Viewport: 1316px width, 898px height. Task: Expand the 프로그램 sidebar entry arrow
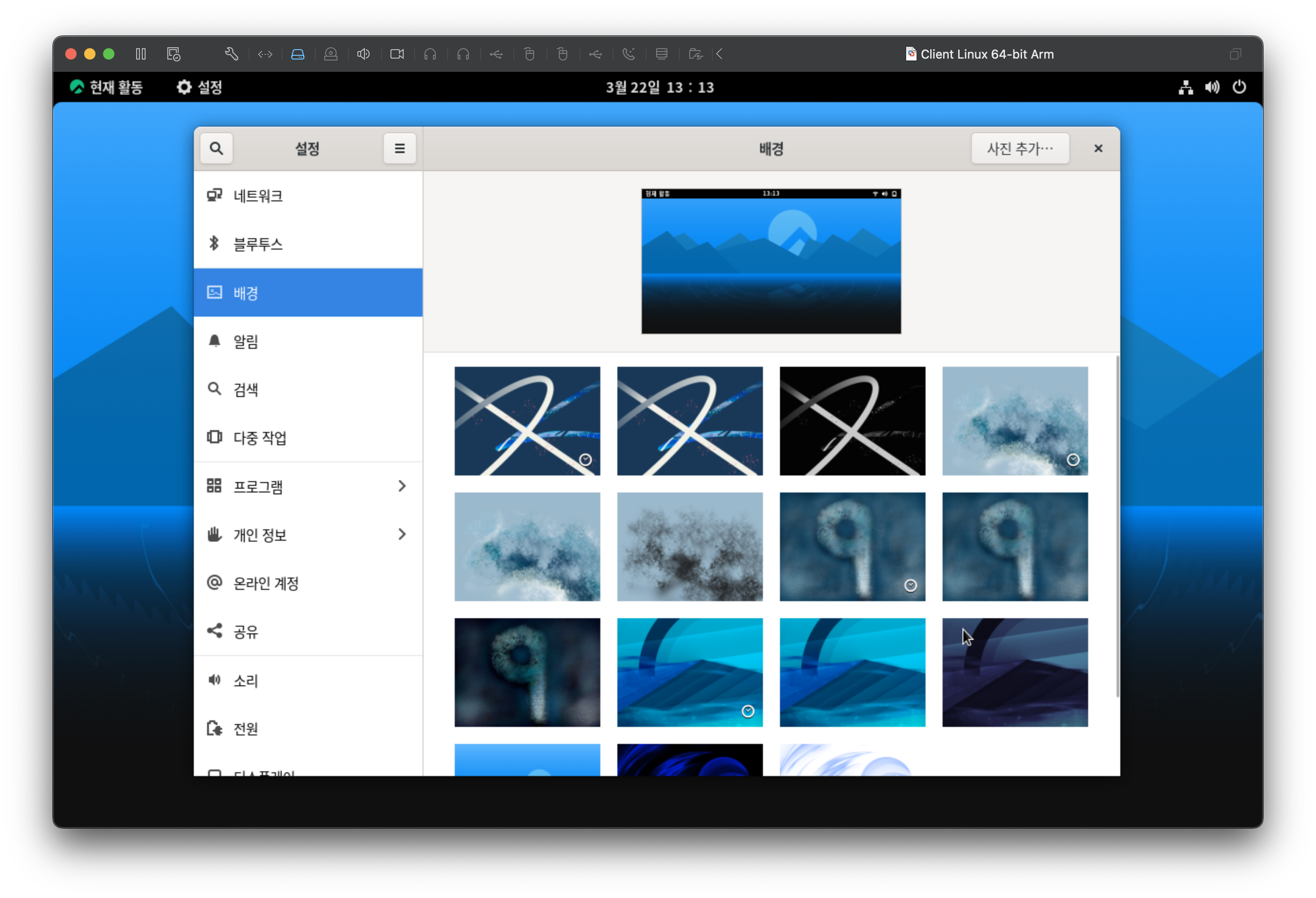[401, 486]
